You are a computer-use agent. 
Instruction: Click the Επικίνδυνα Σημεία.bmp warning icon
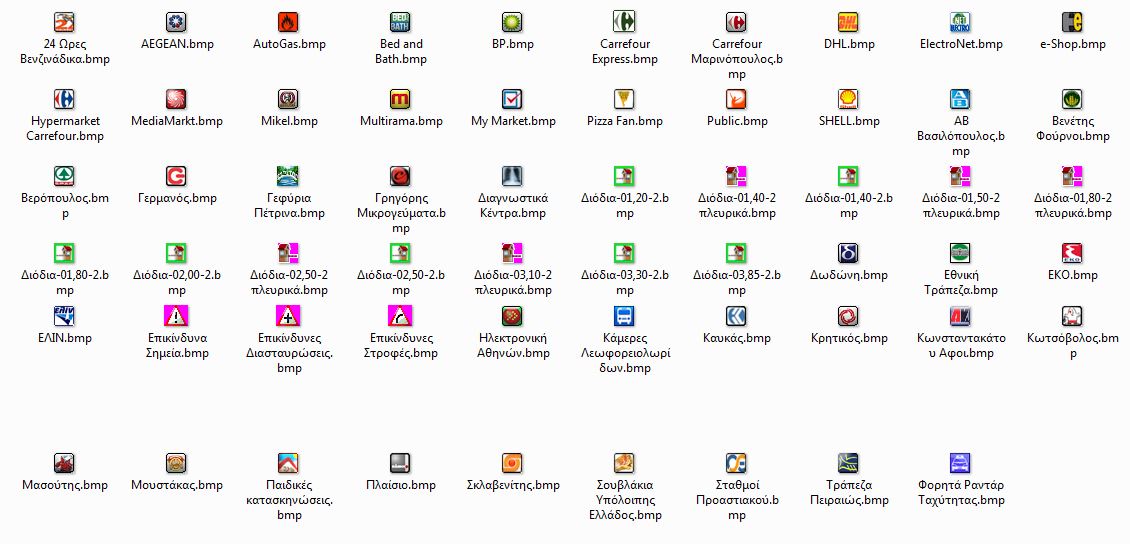click(x=177, y=316)
